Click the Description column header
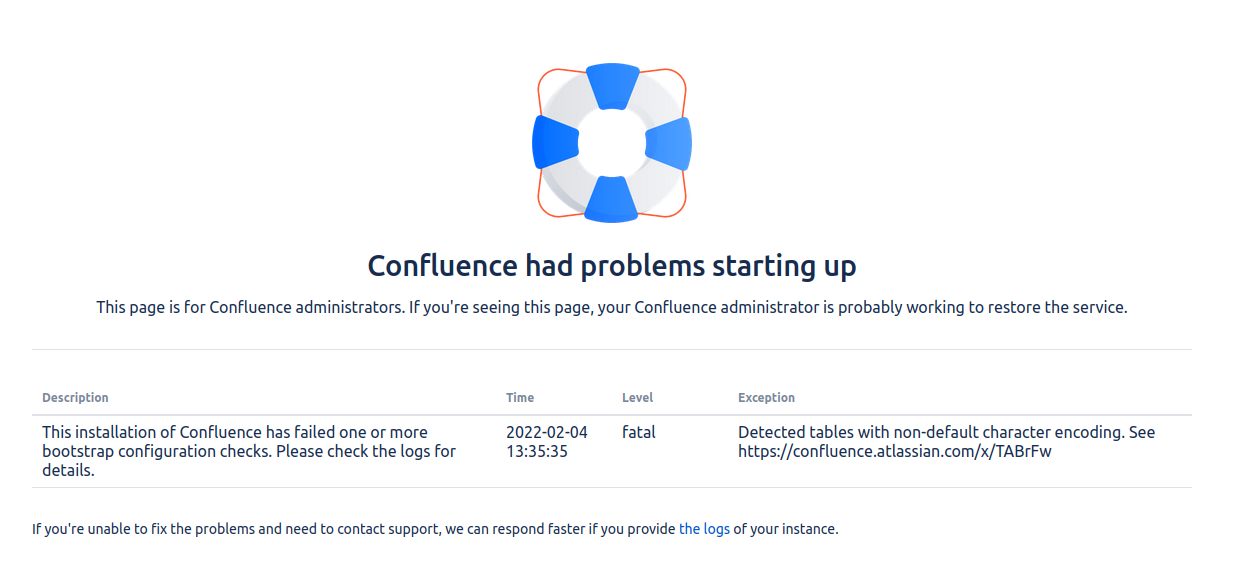Image resolution: width=1243 pixels, height=574 pixels. point(75,398)
